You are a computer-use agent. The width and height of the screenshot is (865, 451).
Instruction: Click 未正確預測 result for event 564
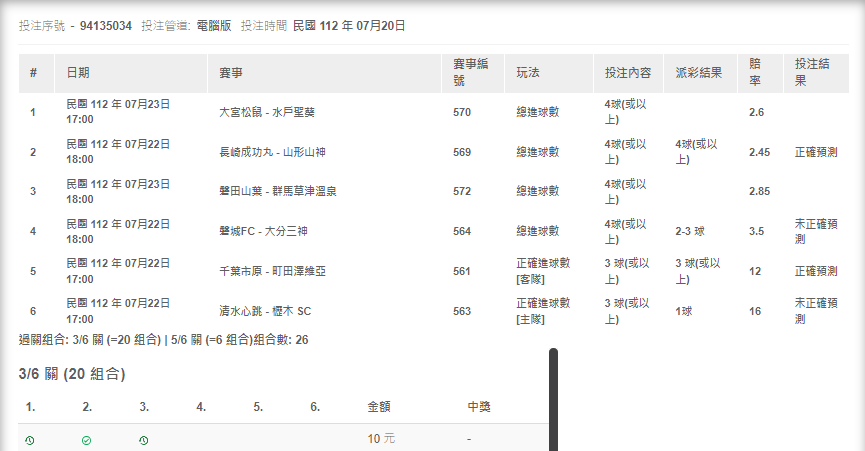click(816, 231)
